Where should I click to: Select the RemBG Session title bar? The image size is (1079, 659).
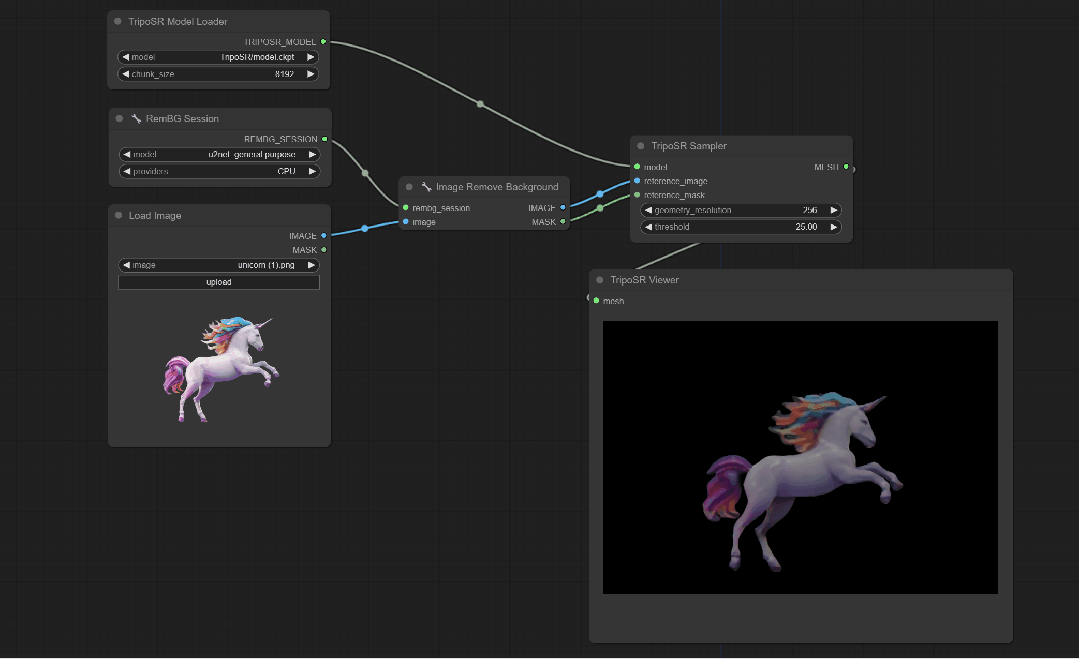pyautogui.click(x=220, y=118)
